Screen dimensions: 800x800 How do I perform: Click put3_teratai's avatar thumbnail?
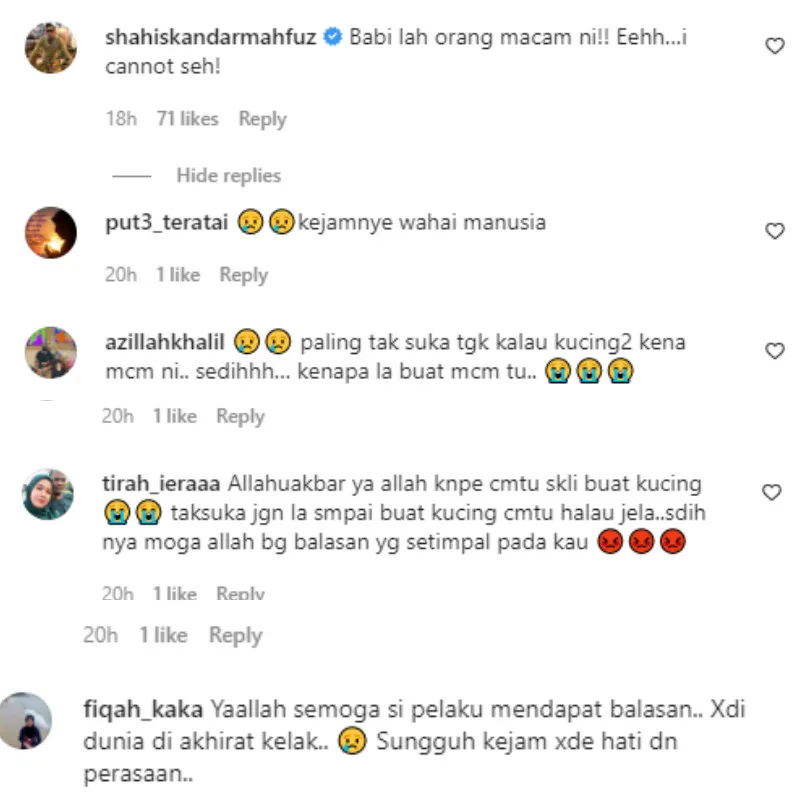coord(51,233)
